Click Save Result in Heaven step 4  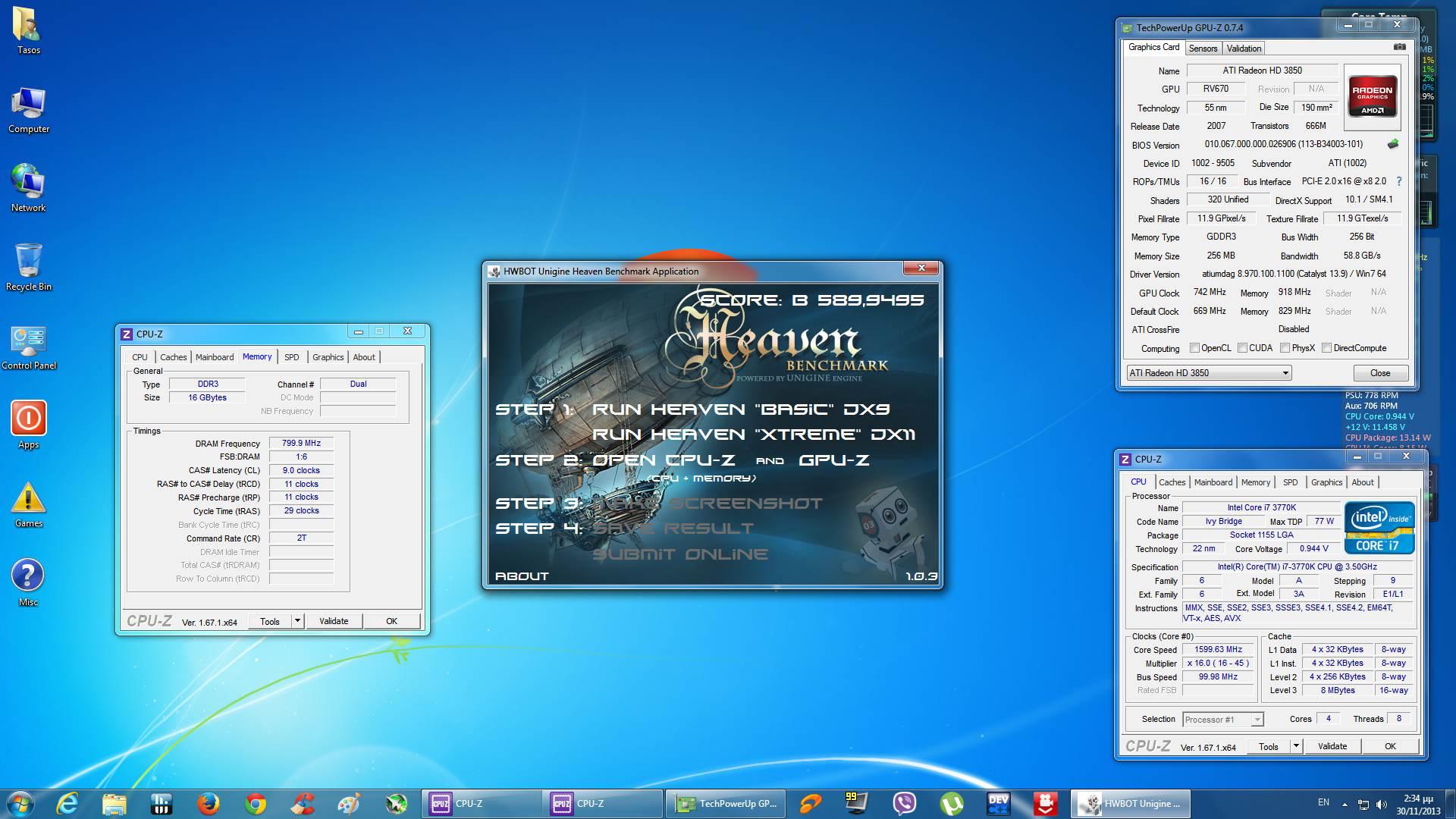673,529
